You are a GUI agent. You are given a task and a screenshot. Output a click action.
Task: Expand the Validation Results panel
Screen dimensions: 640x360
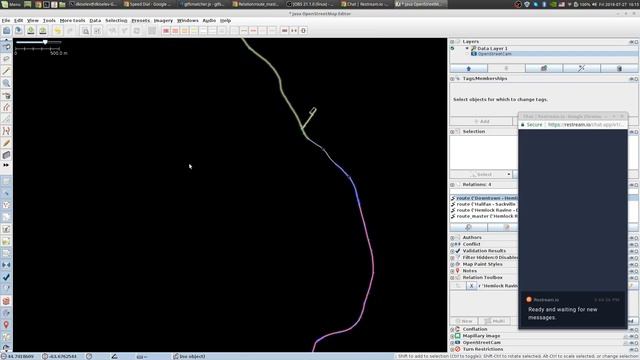tap(452, 251)
